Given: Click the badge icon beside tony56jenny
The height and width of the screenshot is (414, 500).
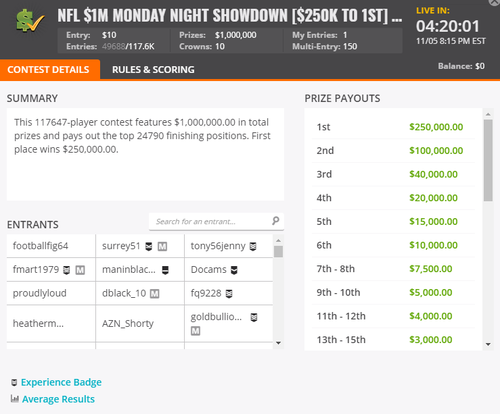Looking at the screenshot, I should coord(253,247).
